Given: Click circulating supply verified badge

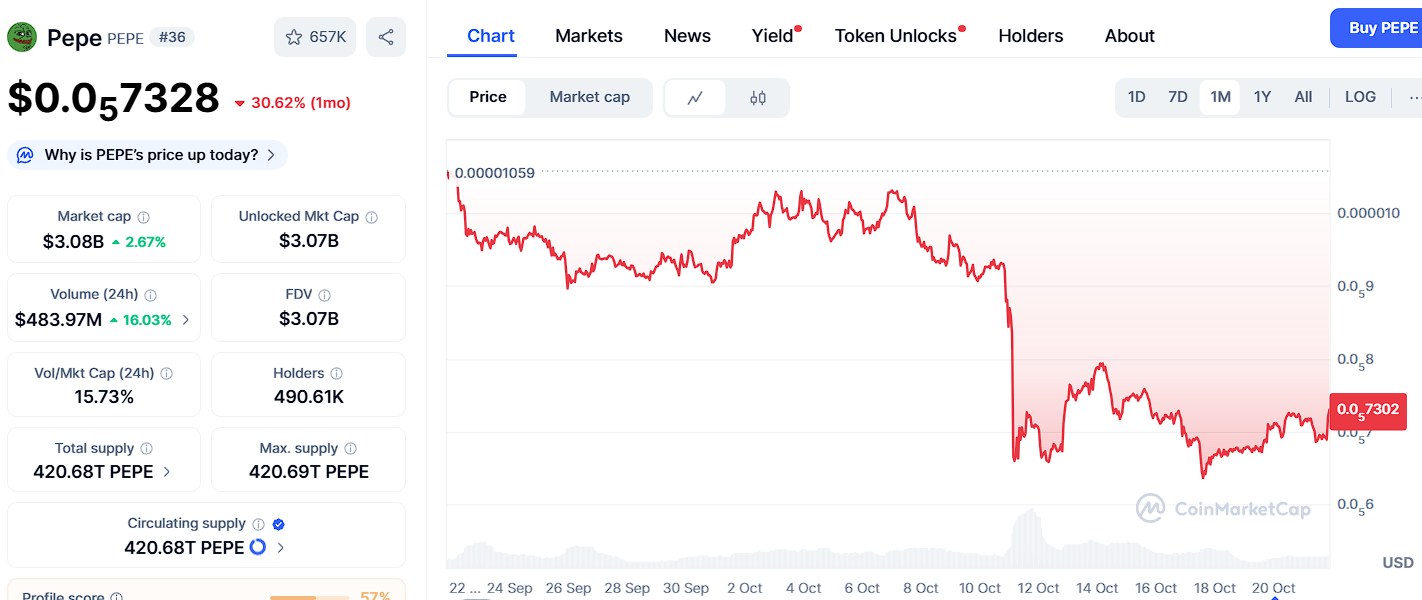Looking at the screenshot, I should (279, 524).
